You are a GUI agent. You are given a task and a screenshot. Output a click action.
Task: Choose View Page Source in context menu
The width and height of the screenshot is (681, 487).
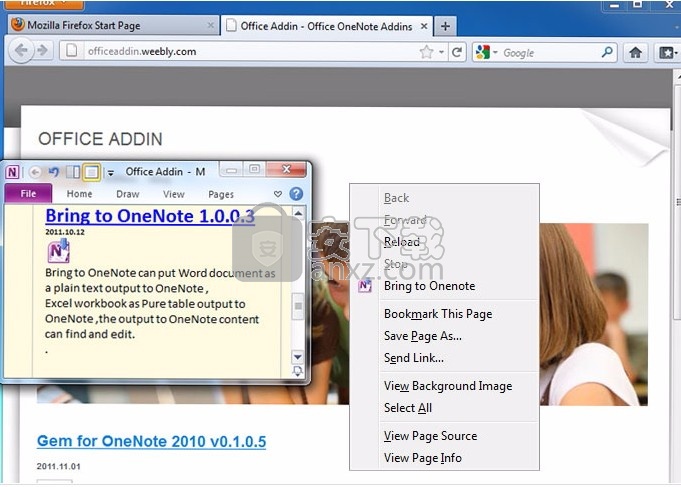click(x=444, y=436)
